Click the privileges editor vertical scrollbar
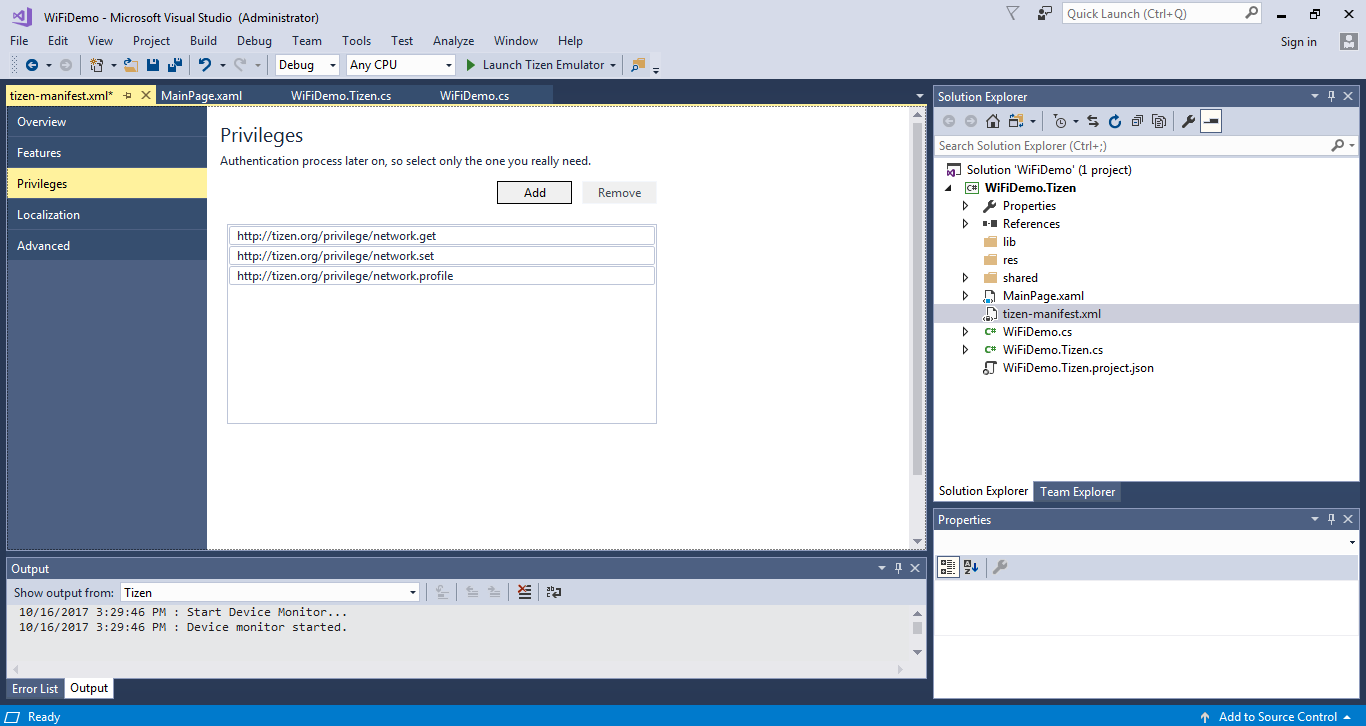 click(917, 300)
